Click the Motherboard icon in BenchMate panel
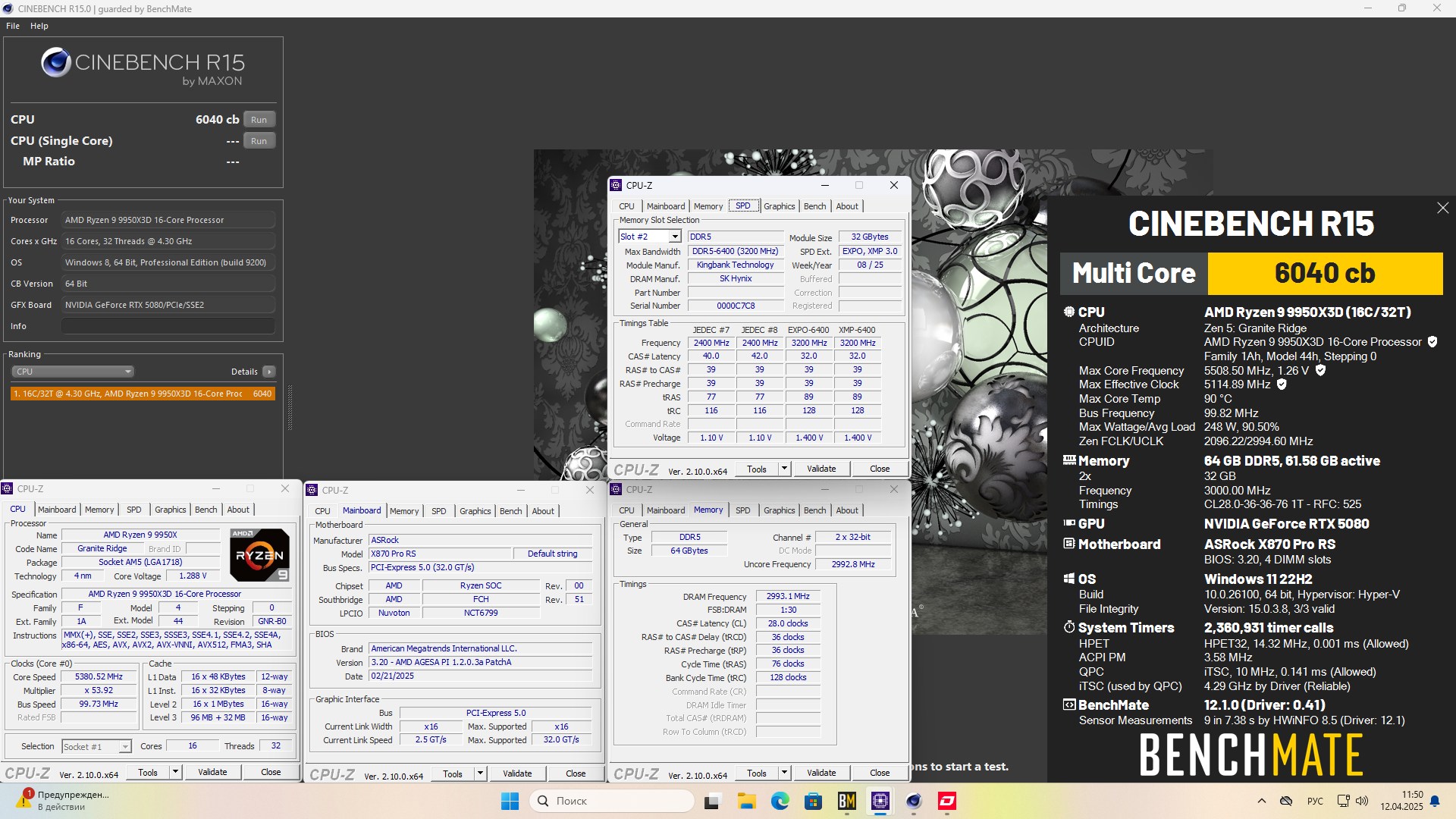The height and width of the screenshot is (819, 1456). pyautogui.click(x=1069, y=544)
